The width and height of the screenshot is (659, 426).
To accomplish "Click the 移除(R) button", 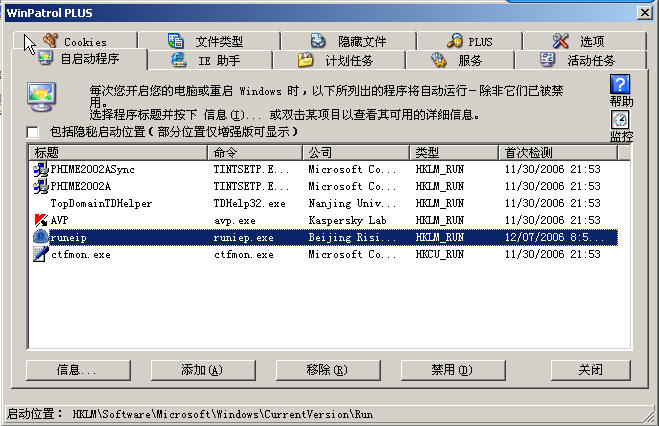I will [x=328, y=370].
